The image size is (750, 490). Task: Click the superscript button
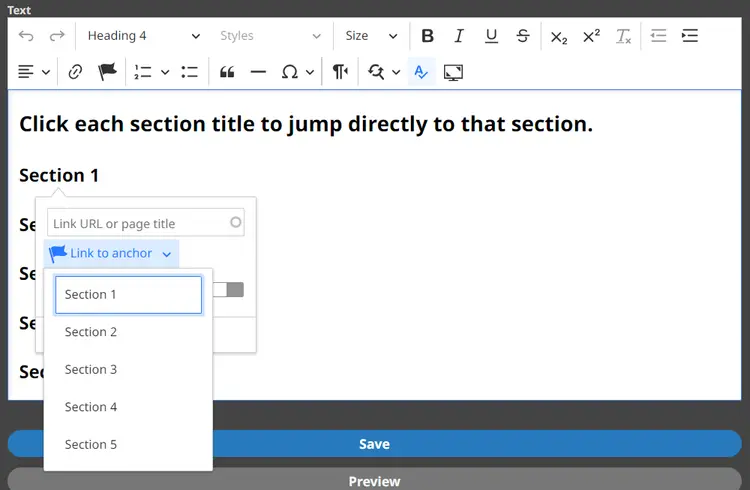[591, 36]
